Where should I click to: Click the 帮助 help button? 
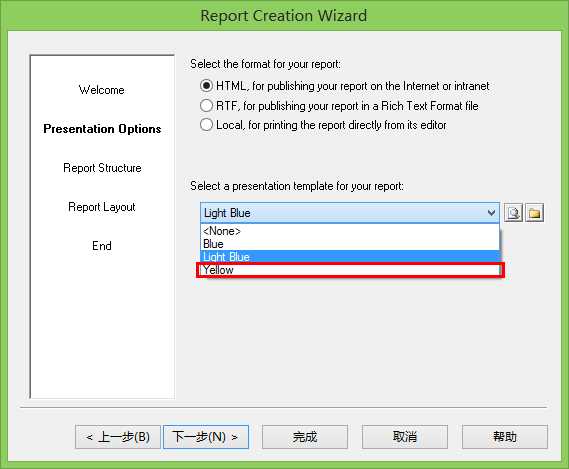(x=505, y=437)
